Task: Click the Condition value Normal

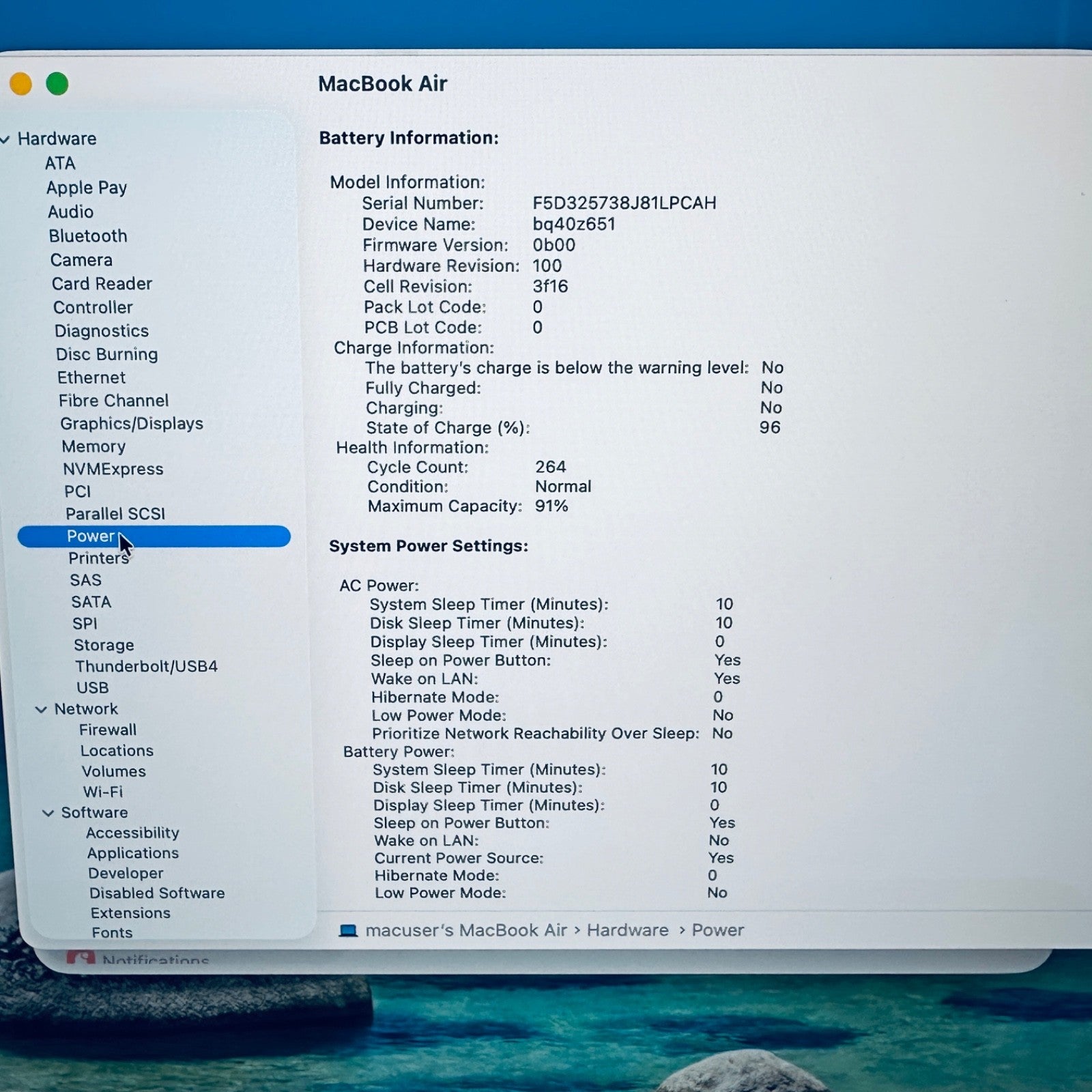Action: click(563, 487)
